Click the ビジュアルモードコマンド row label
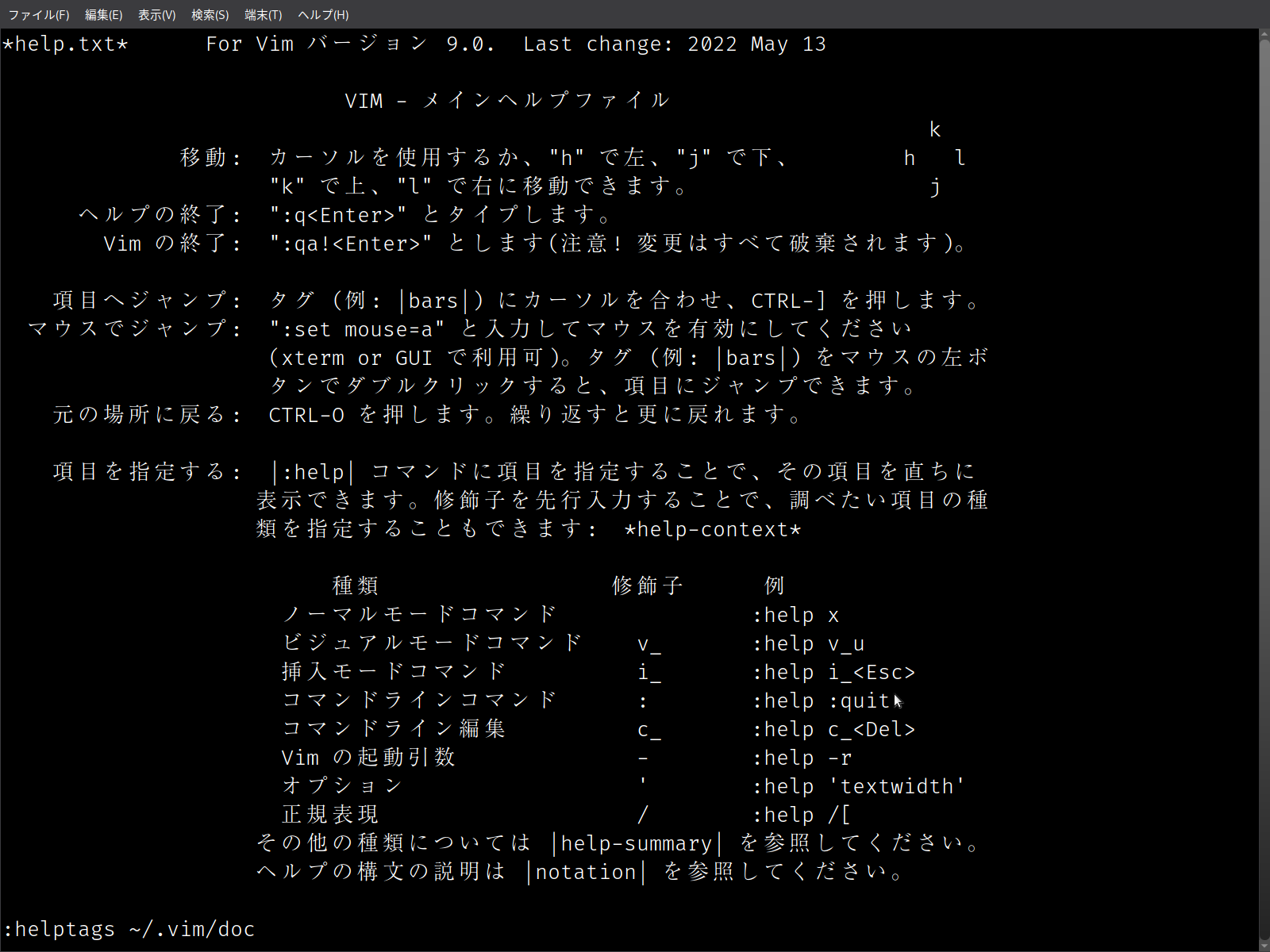1270x952 pixels. [433, 643]
